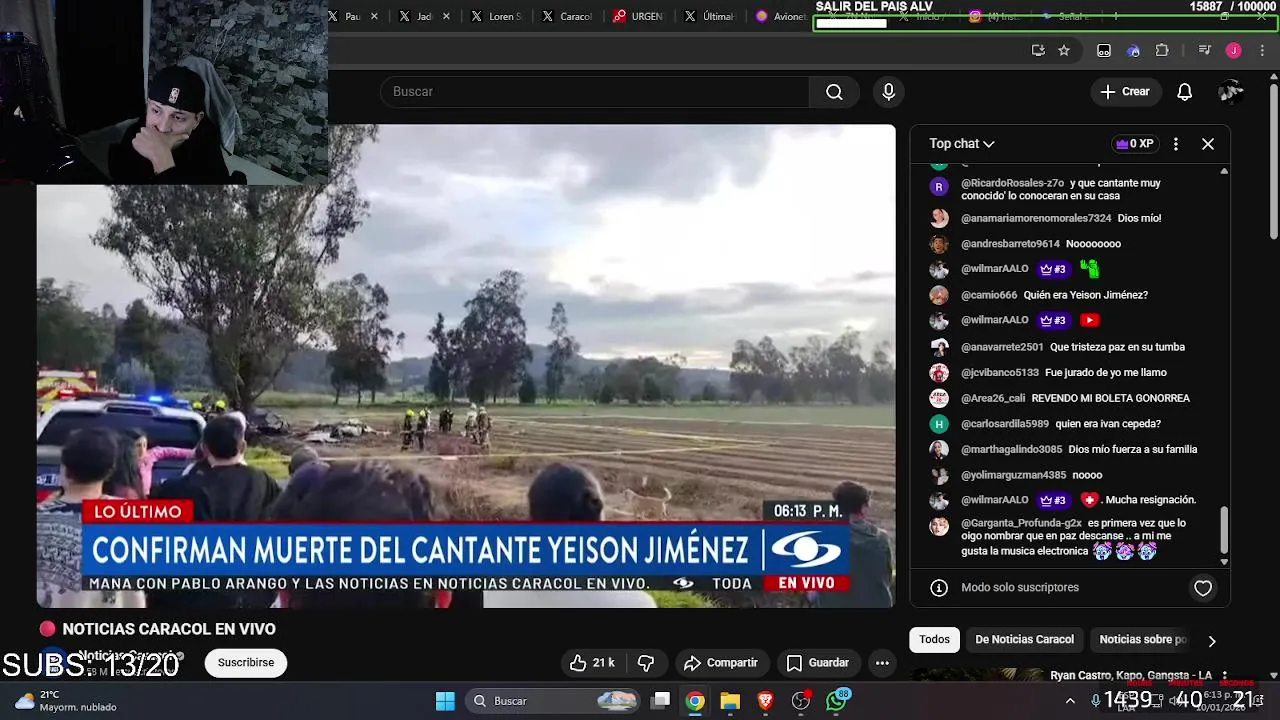Click username @carlosardila5989
1280x720 pixels.
click(1005, 424)
